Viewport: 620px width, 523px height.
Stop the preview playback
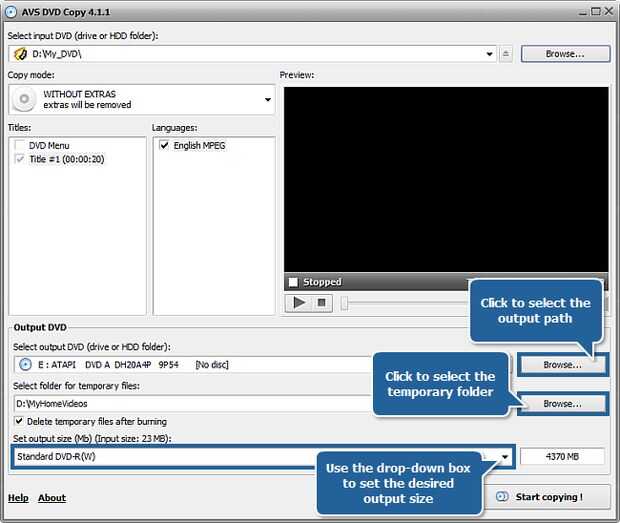click(322, 303)
